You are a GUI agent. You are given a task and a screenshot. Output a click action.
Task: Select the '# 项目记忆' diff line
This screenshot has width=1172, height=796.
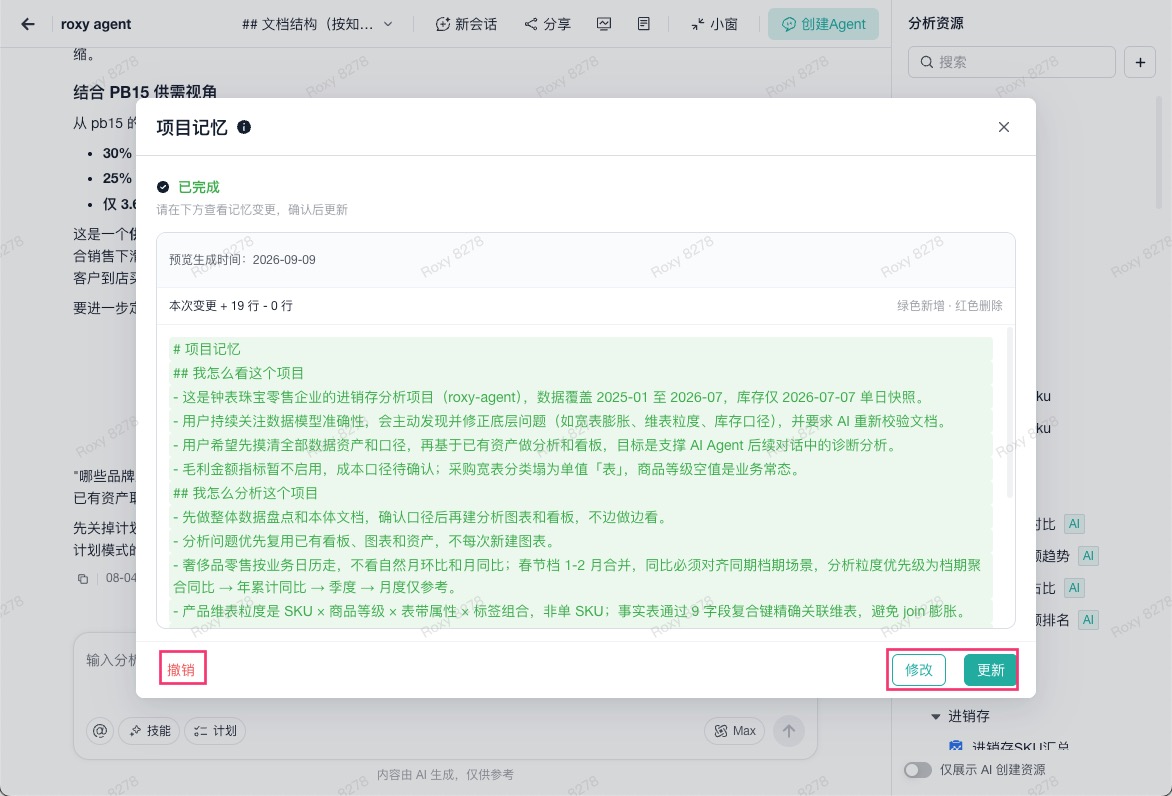tap(206, 349)
